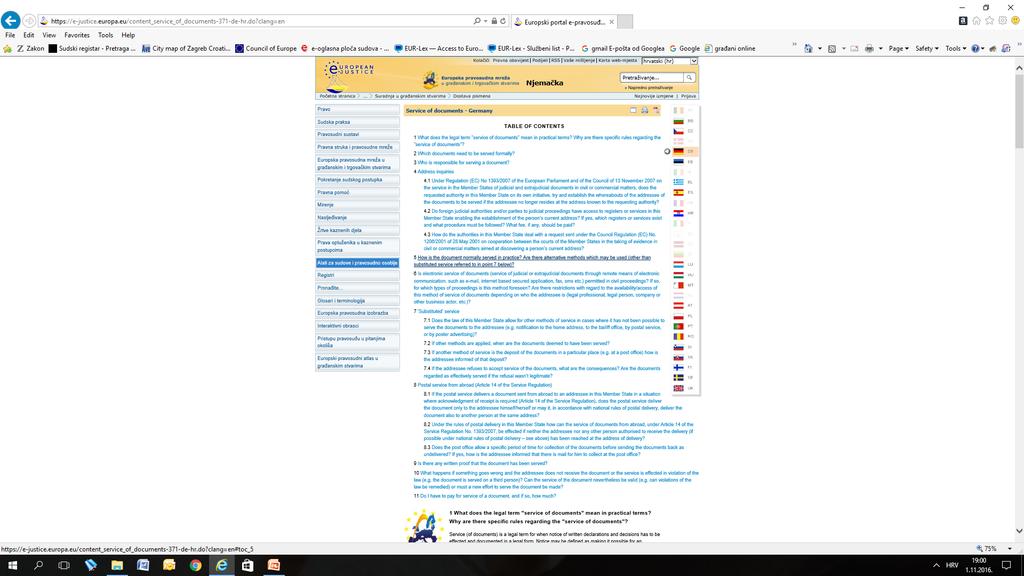Viewport: 1024px width, 576px height.
Task: Open the View menu
Action: tap(49, 35)
